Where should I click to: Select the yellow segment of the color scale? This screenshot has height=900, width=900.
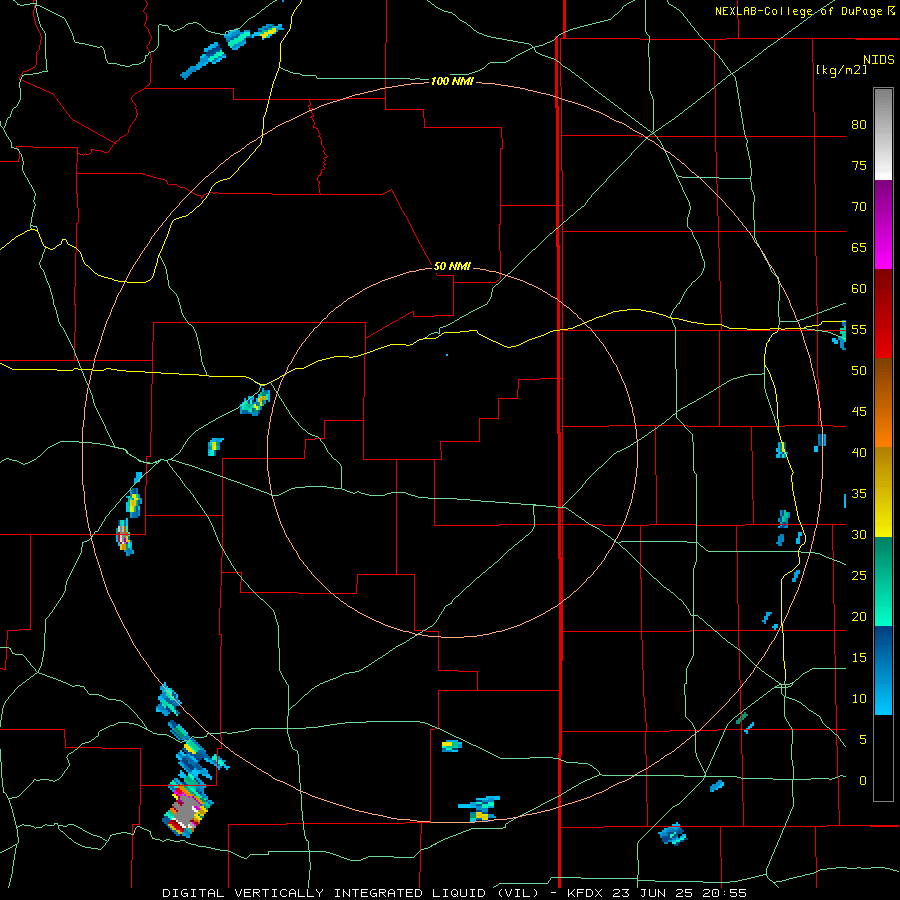pos(883,492)
